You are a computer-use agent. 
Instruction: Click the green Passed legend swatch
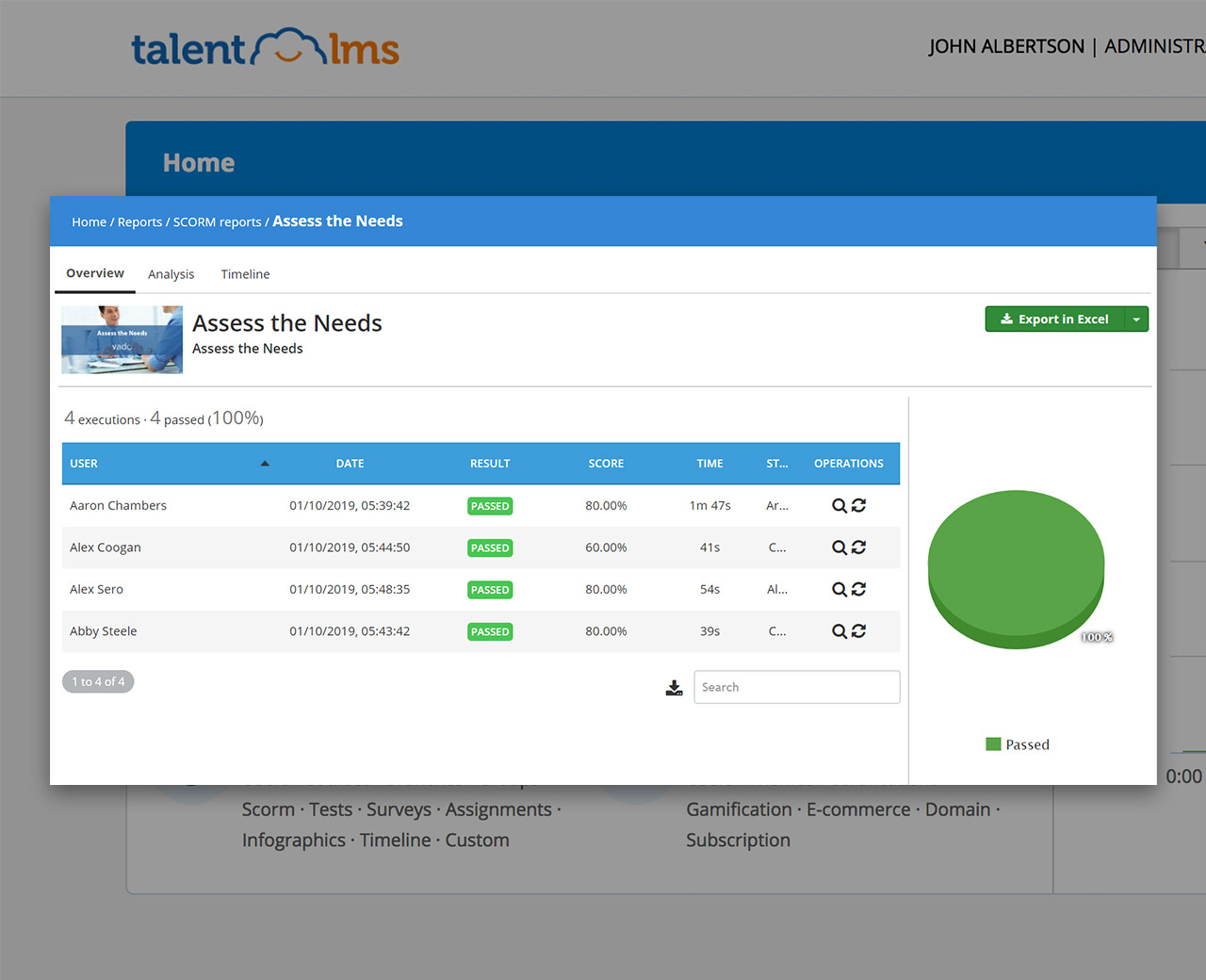tap(993, 744)
